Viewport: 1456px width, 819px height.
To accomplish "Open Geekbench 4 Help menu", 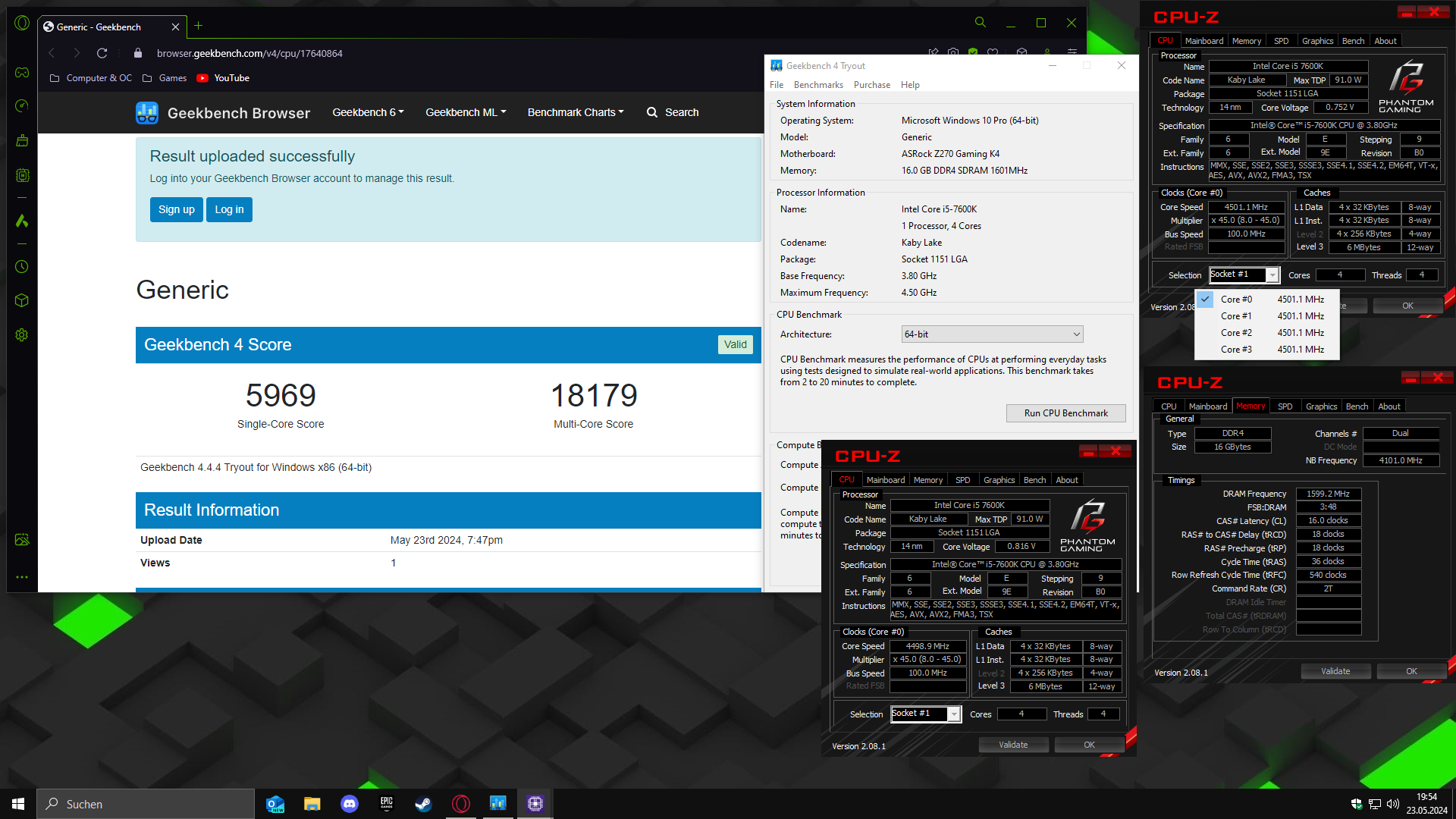I will [910, 85].
